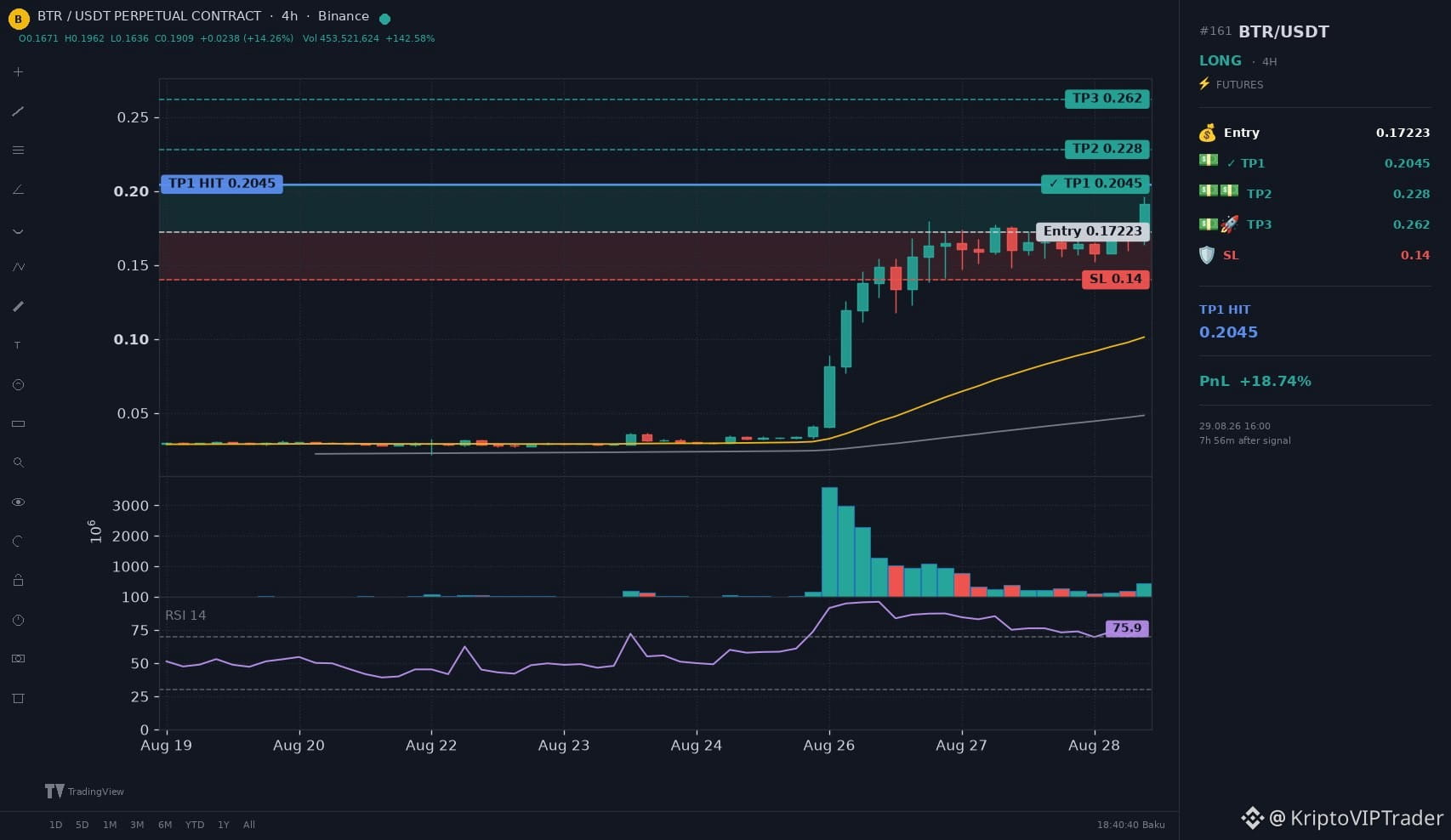Click the Aug 26 date axis label
This screenshot has width=1451, height=840.
click(x=828, y=746)
